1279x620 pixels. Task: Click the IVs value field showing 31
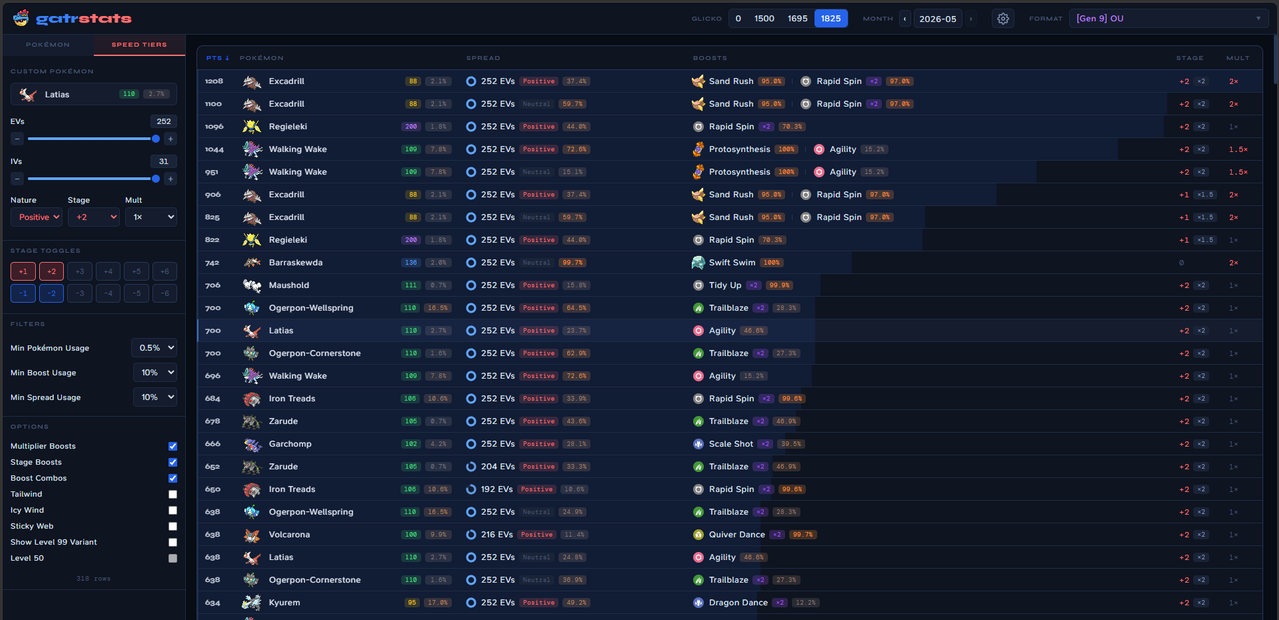162,161
